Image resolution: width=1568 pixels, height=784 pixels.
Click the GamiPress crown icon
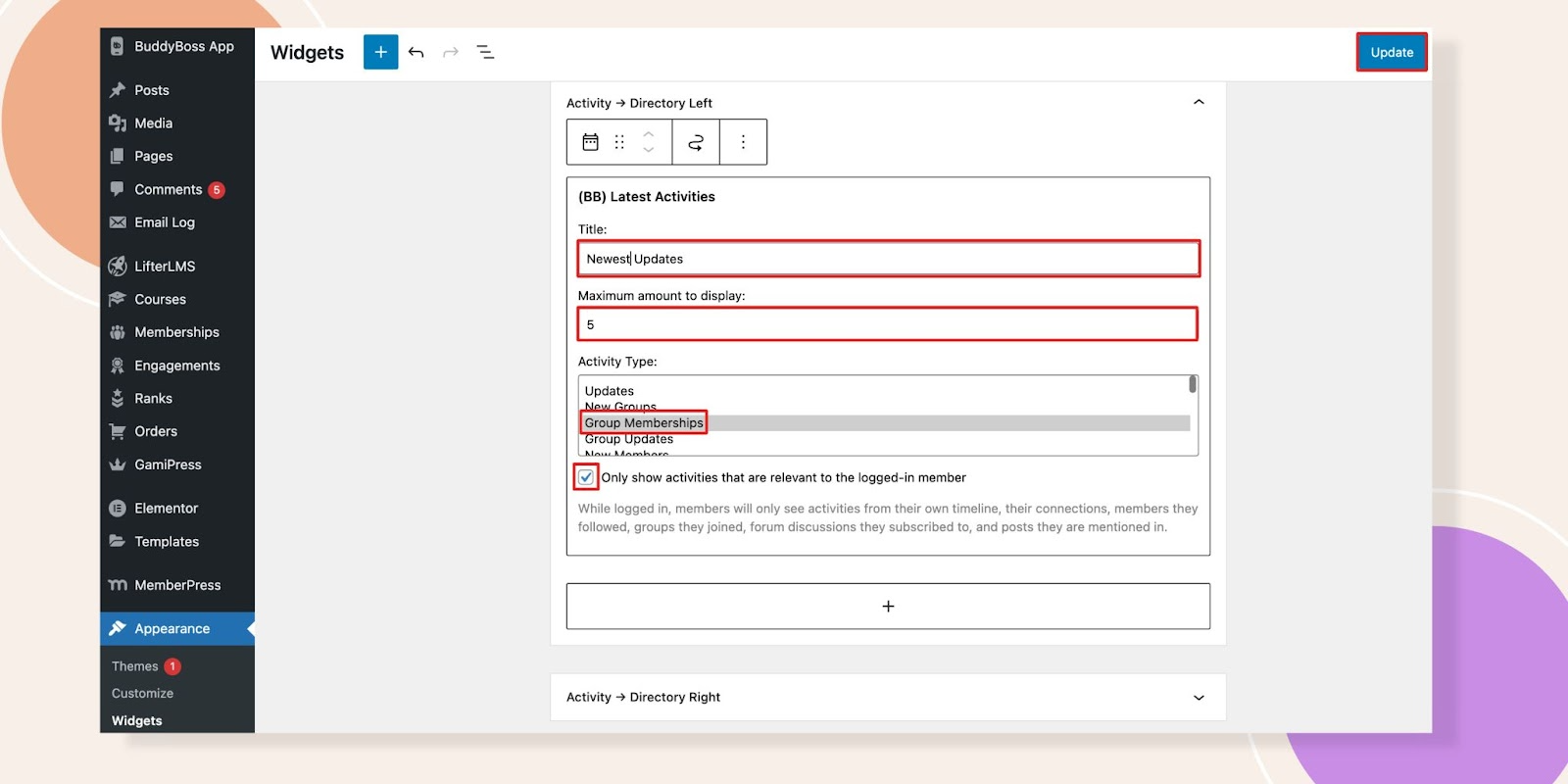pyautogui.click(x=118, y=465)
